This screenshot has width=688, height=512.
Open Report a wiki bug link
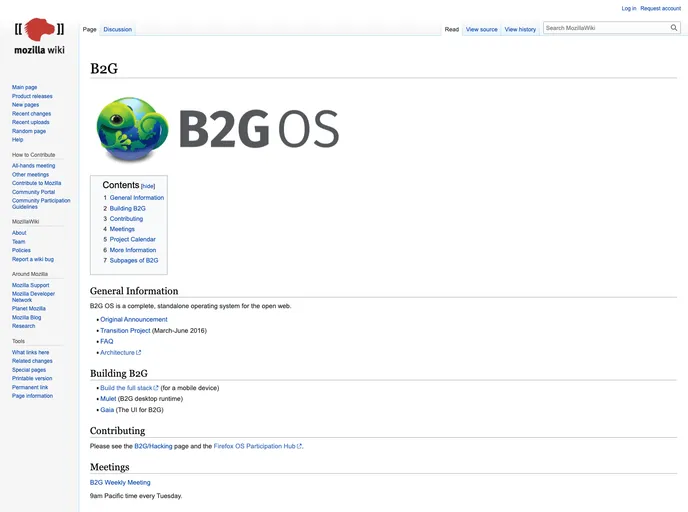[x=33, y=259]
